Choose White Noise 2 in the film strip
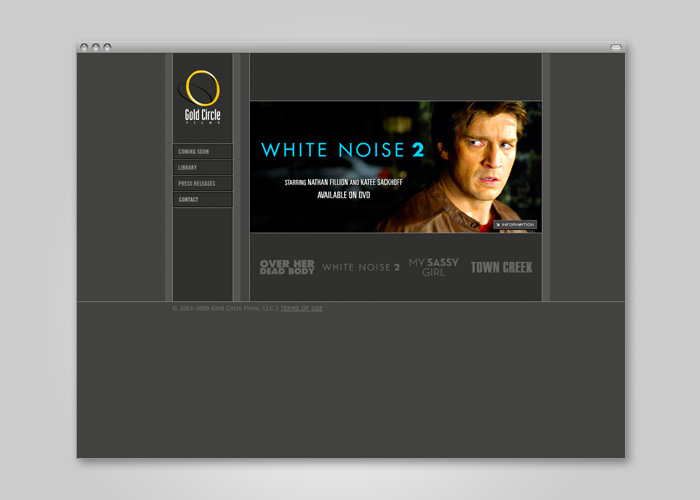700x500 pixels. (x=360, y=267)
